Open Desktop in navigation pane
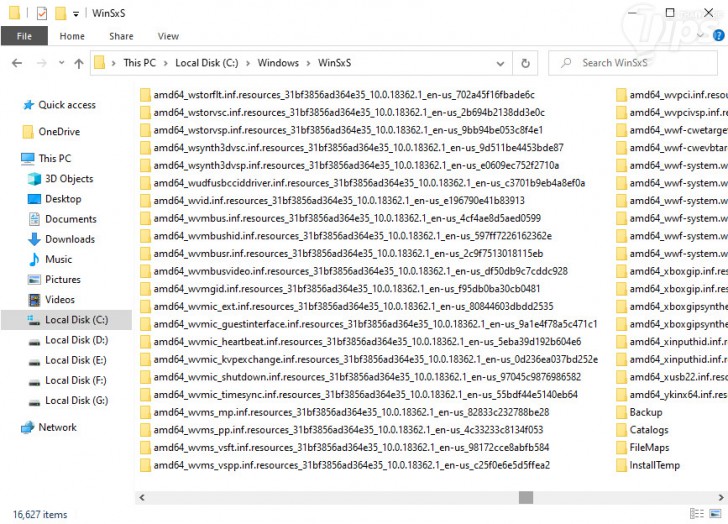Screen dimensions: 728x524 [54, 199]
